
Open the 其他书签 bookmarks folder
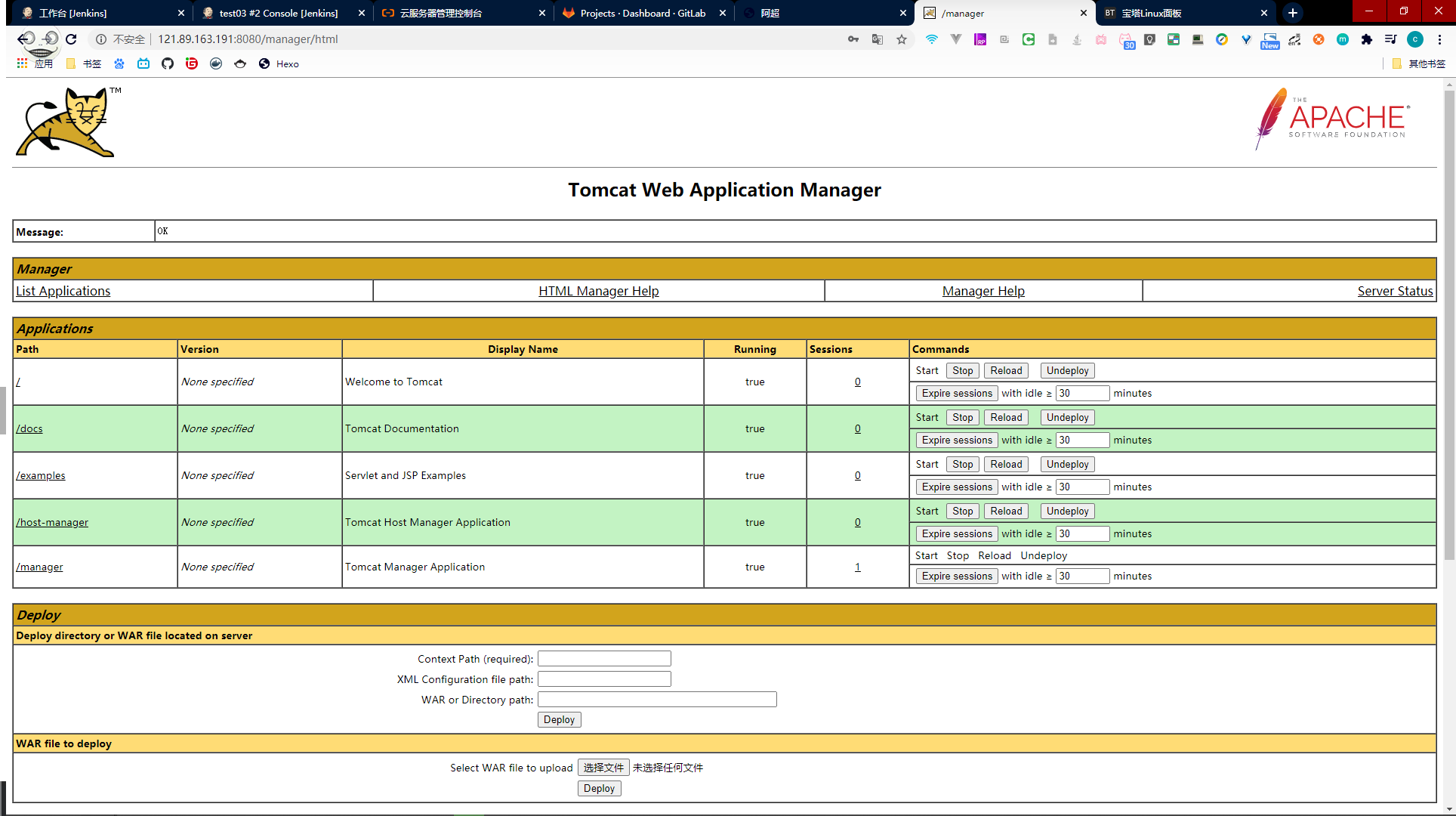click(1419, 63)
